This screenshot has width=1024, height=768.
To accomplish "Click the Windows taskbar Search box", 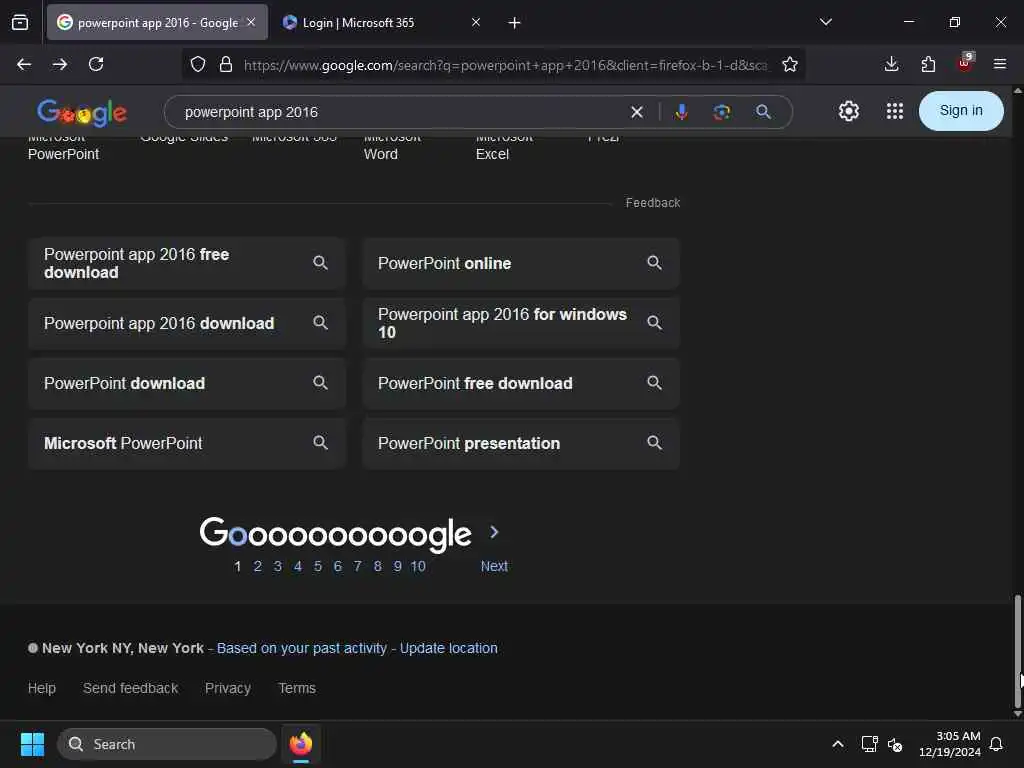I will pos(167,744).
